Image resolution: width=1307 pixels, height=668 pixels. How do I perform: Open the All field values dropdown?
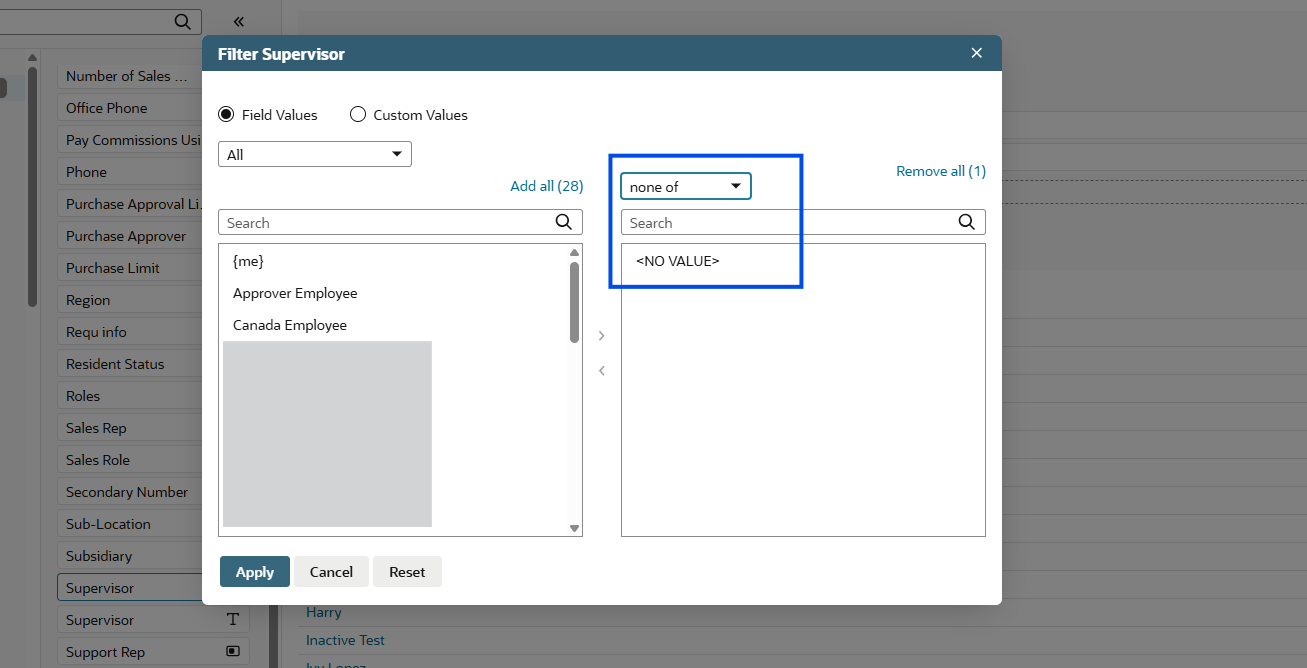click(315, 154)
